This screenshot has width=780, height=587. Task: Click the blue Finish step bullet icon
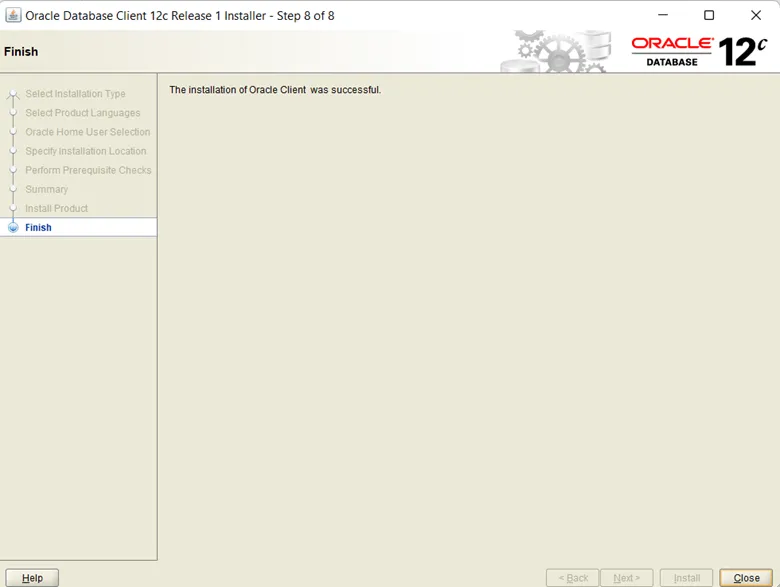point(13,227)
